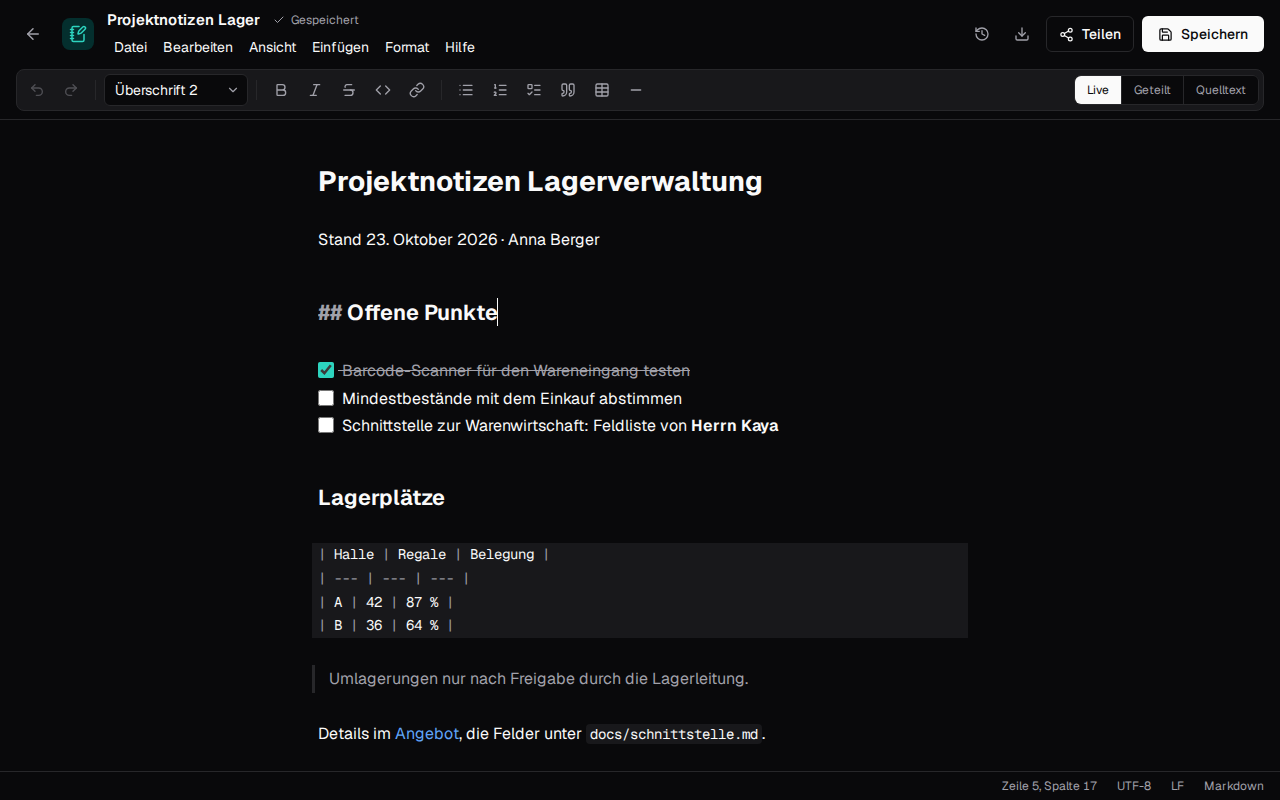Insert inline code formatting
This screenshot has width=1280, height=800.
pos(383,90)
